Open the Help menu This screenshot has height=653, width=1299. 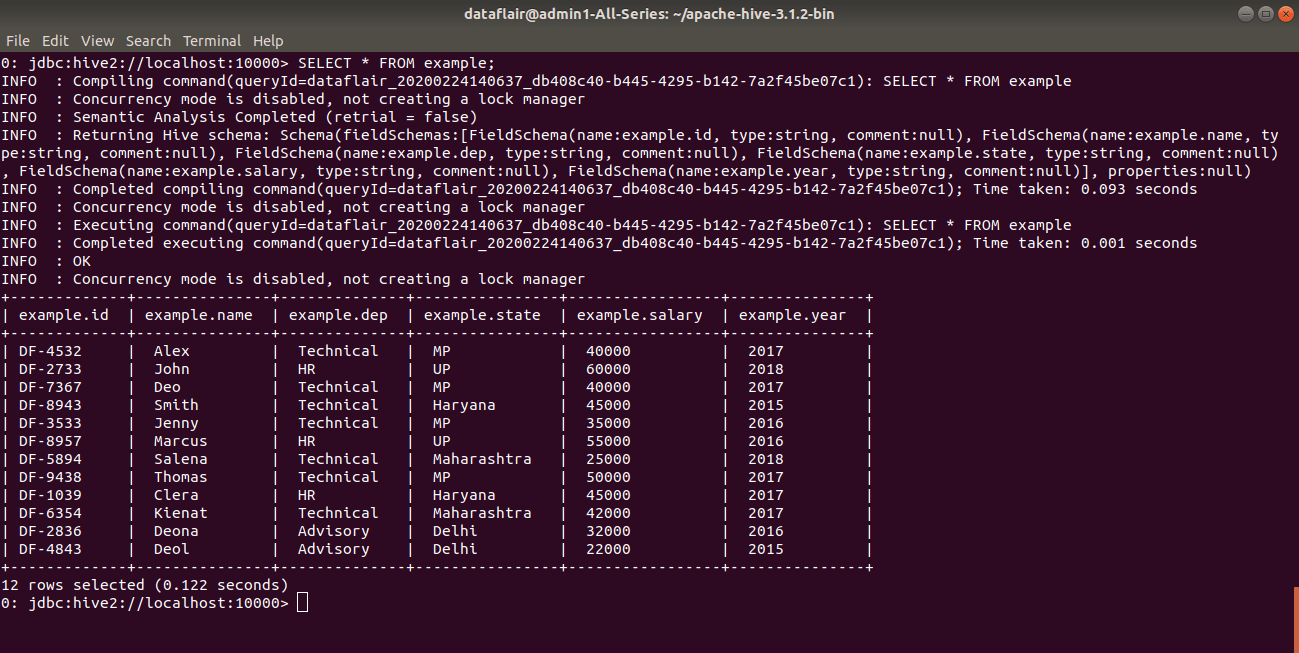(268, 41)
